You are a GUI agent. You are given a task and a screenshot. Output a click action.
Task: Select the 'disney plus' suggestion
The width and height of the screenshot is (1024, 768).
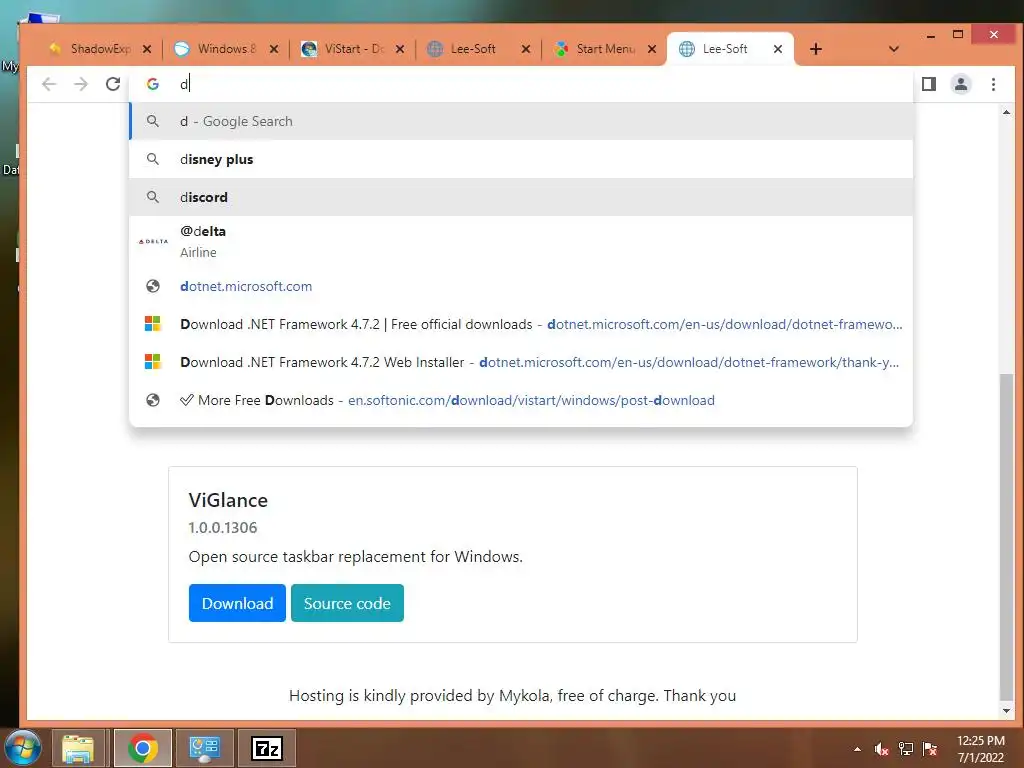[521, 159]
